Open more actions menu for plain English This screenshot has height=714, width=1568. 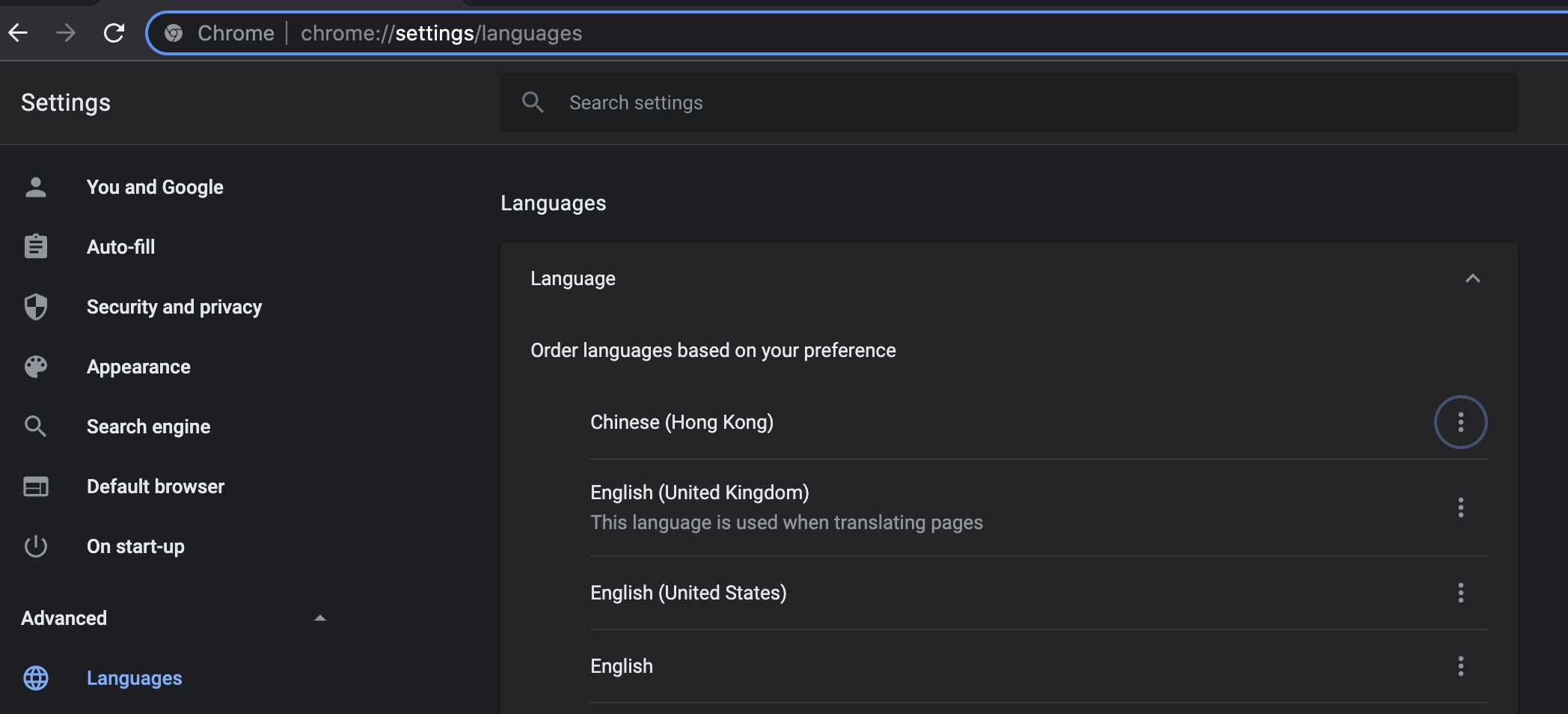pyautogui.click(x=1460, y=666)
